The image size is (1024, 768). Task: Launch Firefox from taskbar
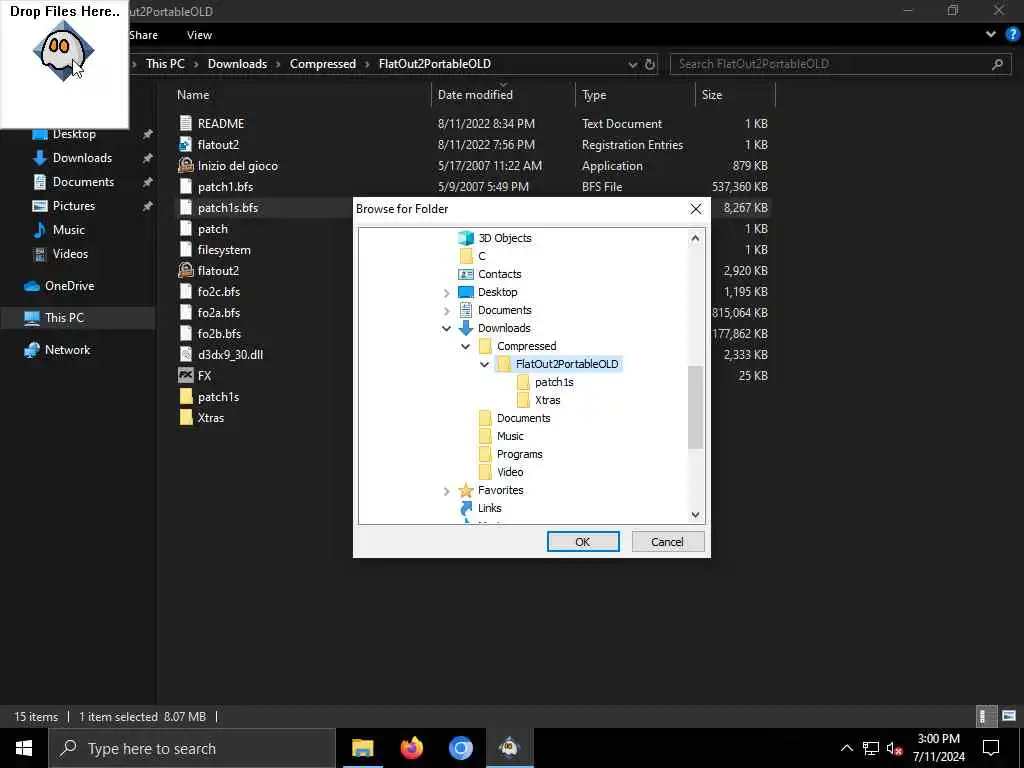411,748
